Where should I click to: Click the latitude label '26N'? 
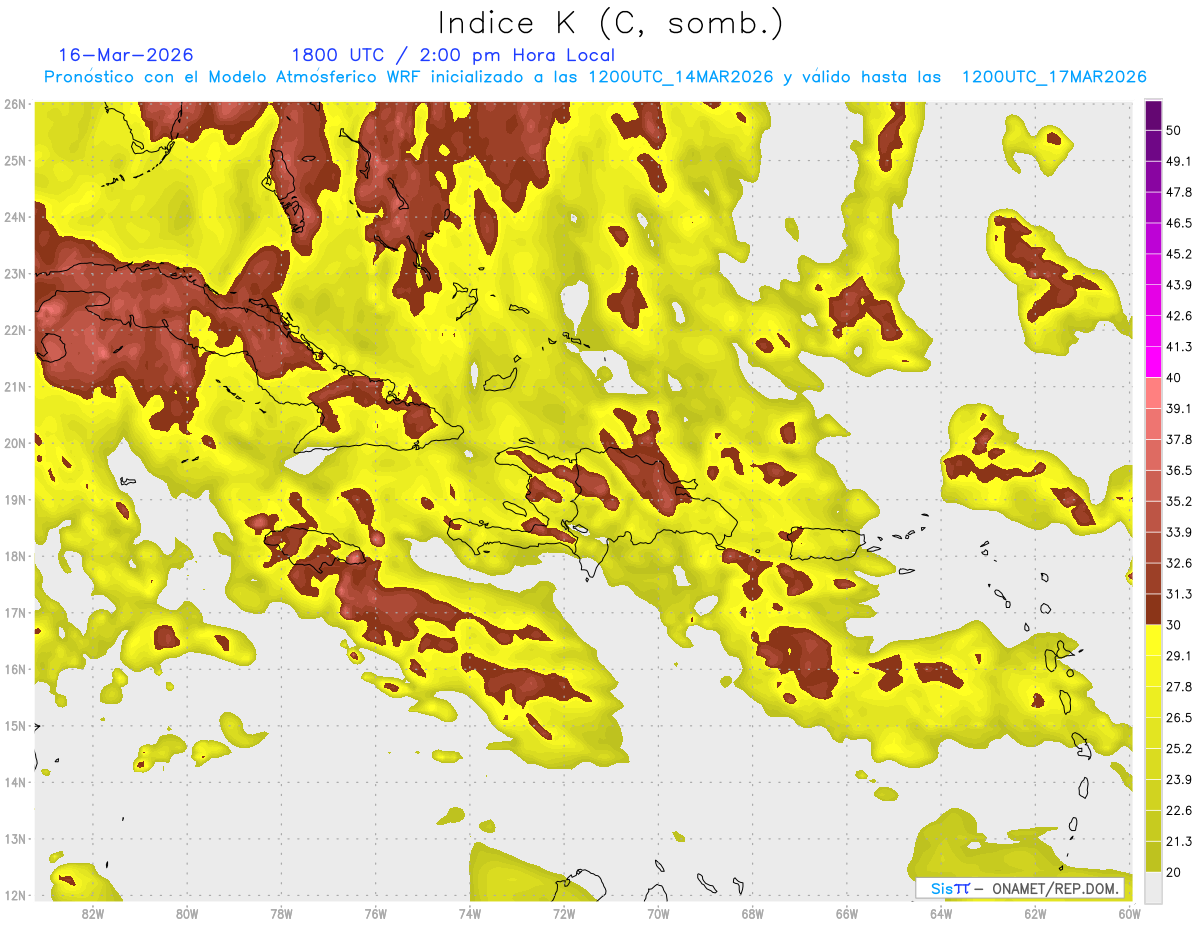click(x=15, y=104)
